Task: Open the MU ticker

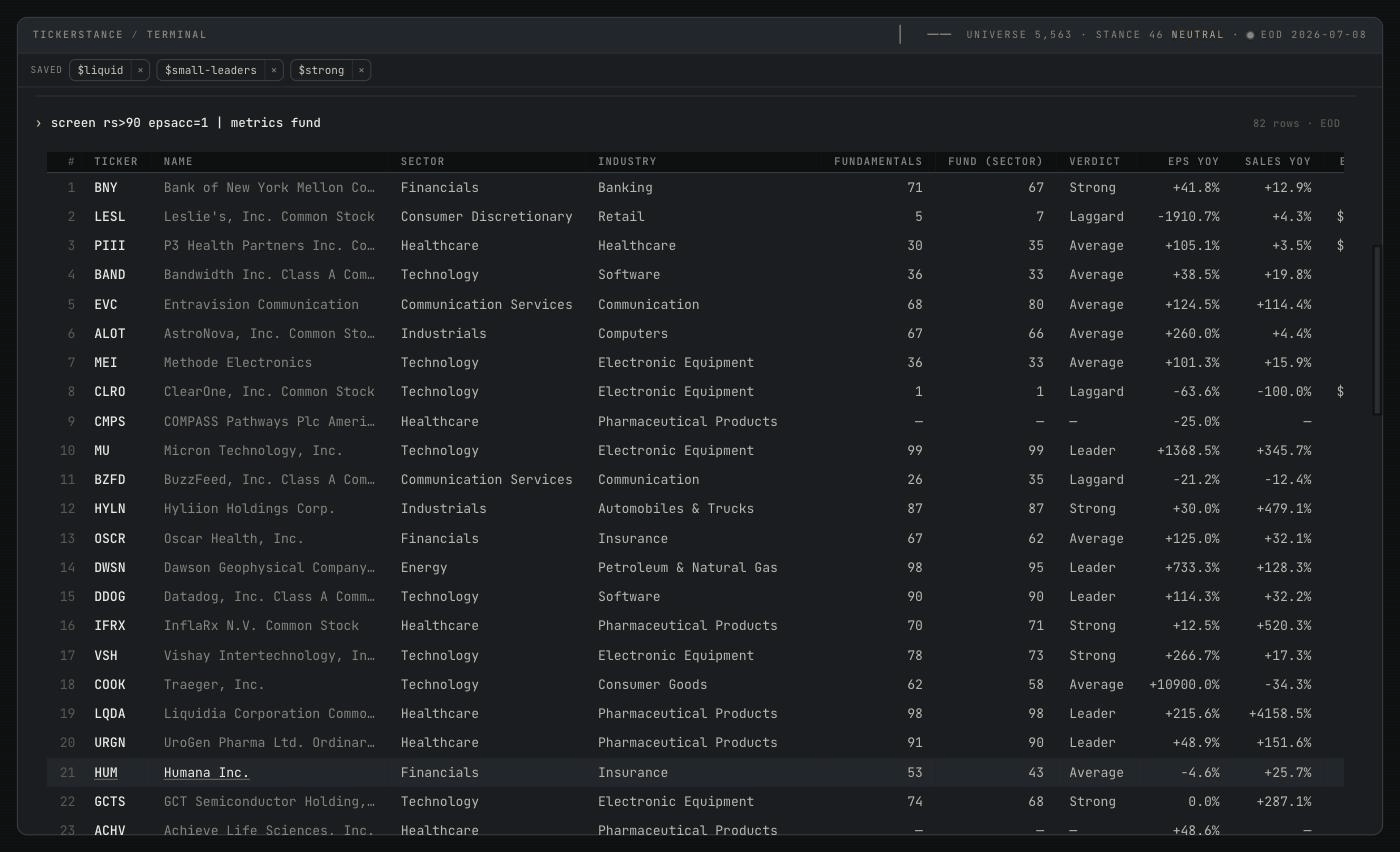Action: 102,450
